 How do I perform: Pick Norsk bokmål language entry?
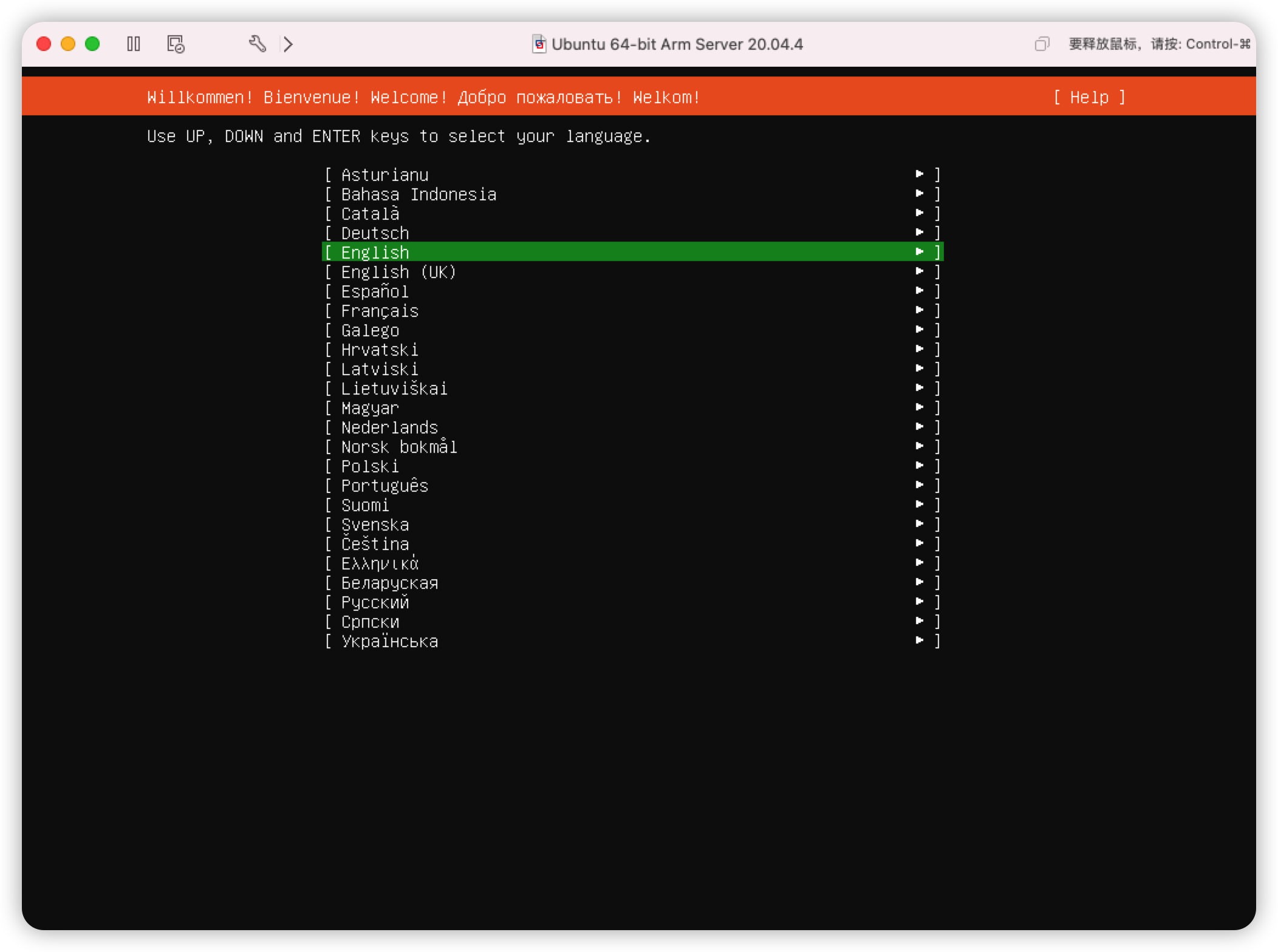[x=632, y=447]
